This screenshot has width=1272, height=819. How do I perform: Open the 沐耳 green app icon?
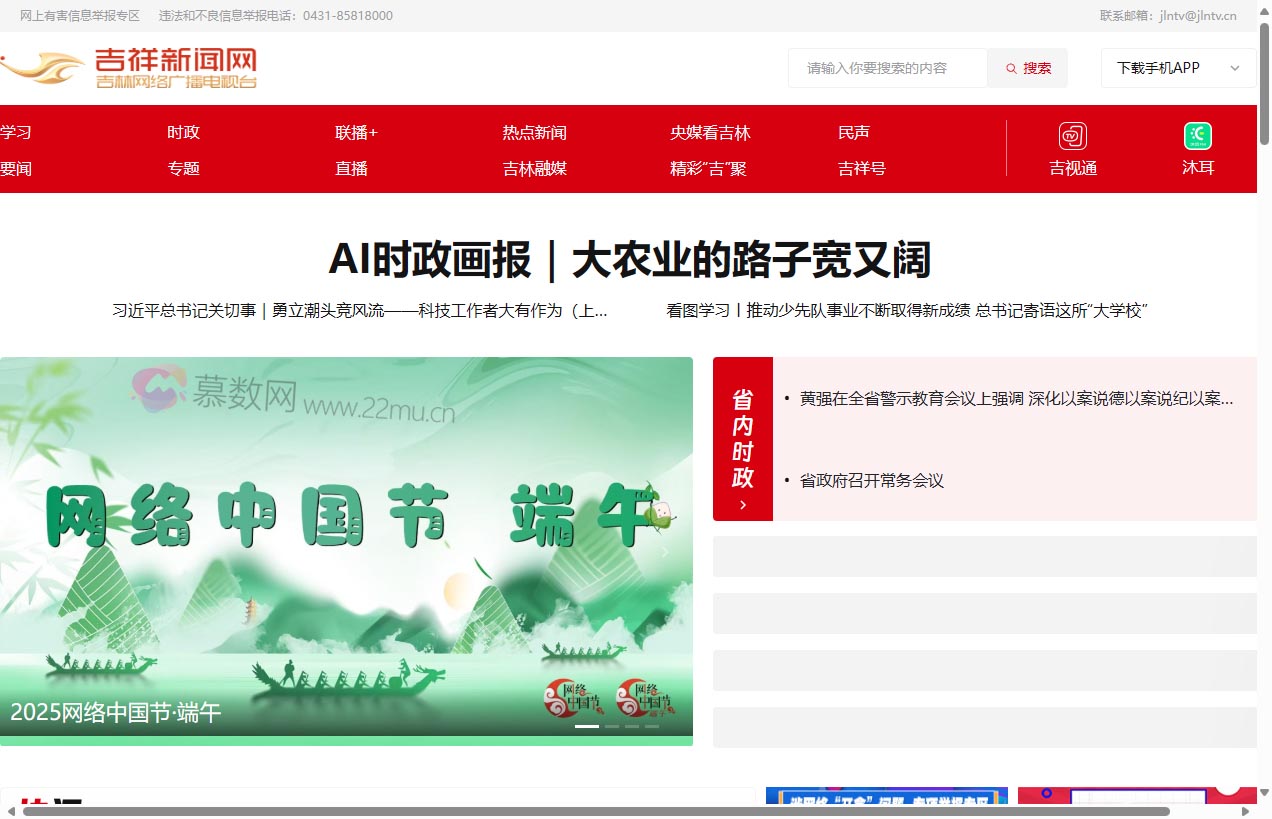click(x=1197, y=136)
